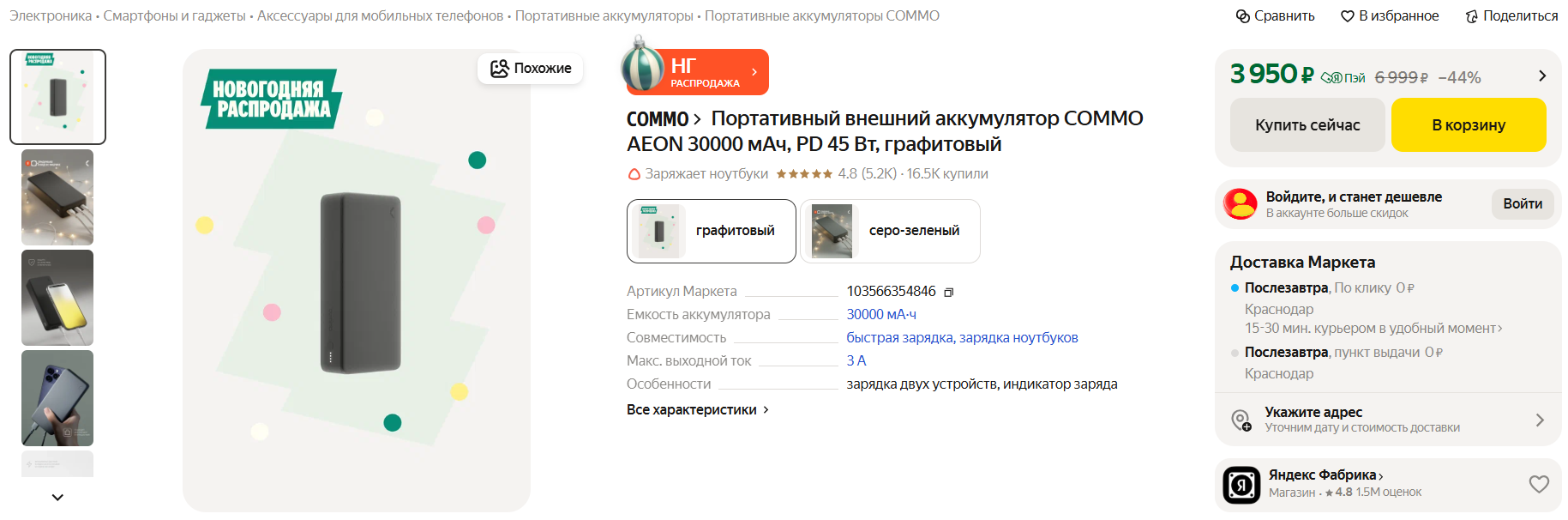Select the second product thumbnail image
Screen dimensions: 1568x520
(57, 197)
